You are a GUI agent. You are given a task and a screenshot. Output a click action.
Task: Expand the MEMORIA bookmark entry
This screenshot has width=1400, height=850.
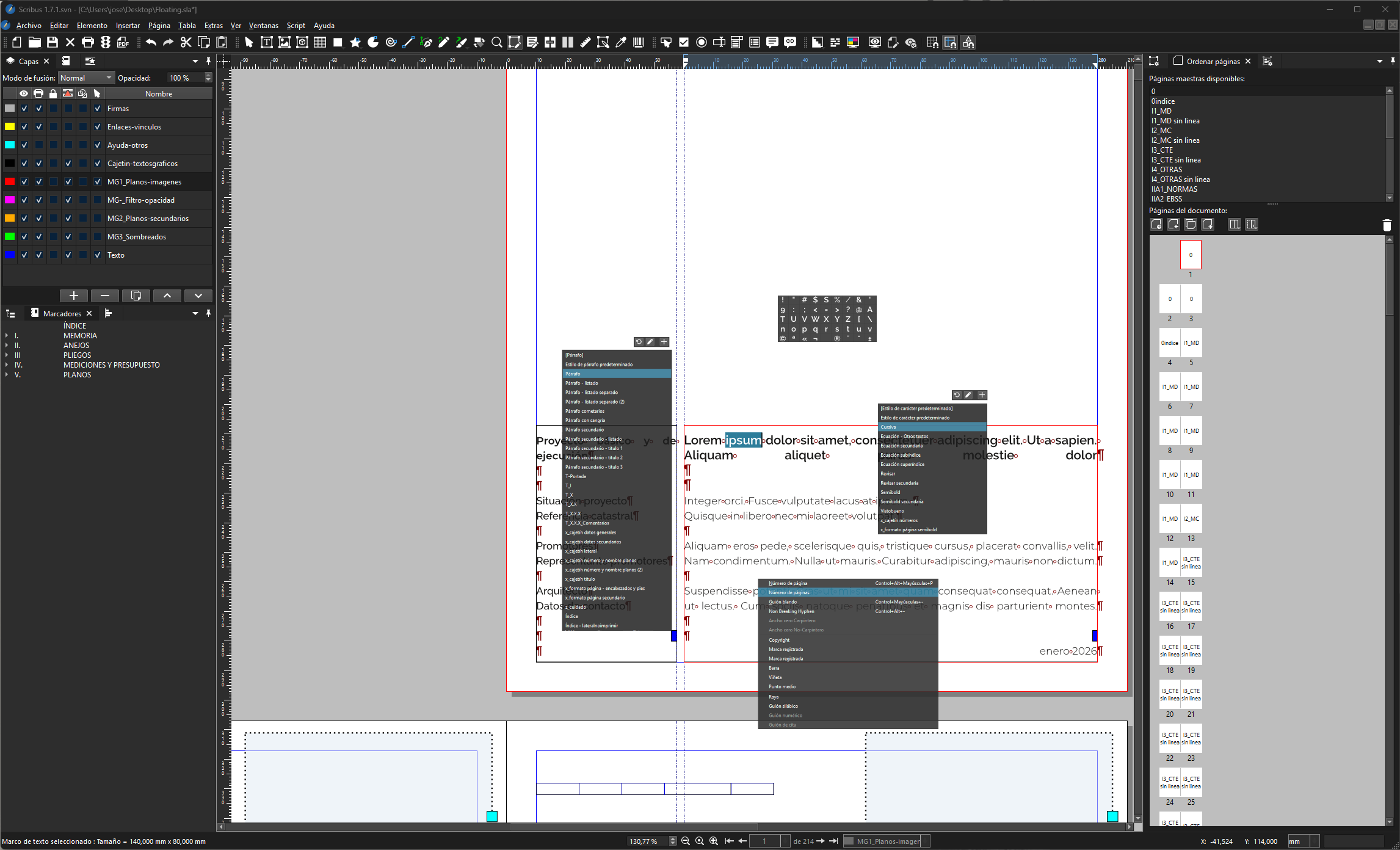(x=7, y=336)
